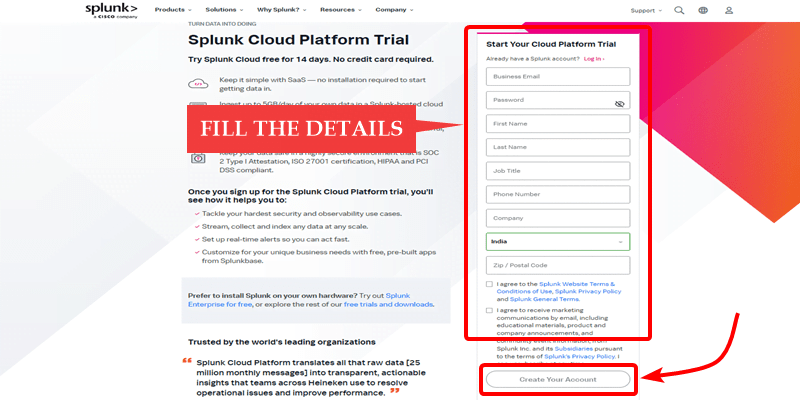Click Stream, collect and index any data bullet

click(x=285, y=227)
